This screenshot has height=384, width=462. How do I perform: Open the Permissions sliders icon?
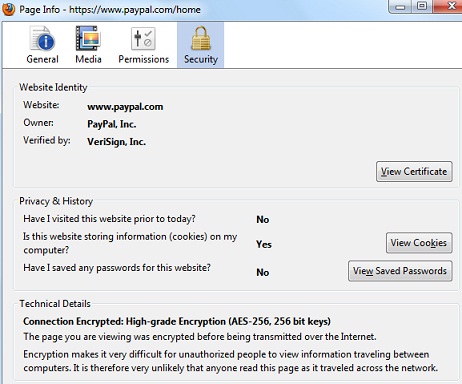pos(143,39)
